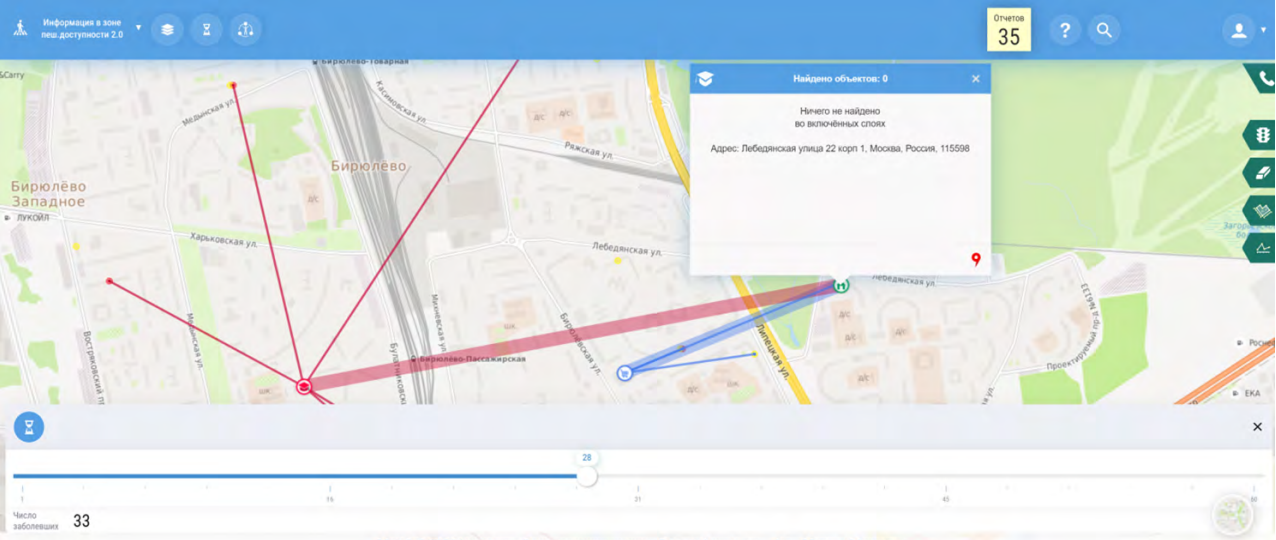Open the phone tab on right edge

tap(1264, 79)
